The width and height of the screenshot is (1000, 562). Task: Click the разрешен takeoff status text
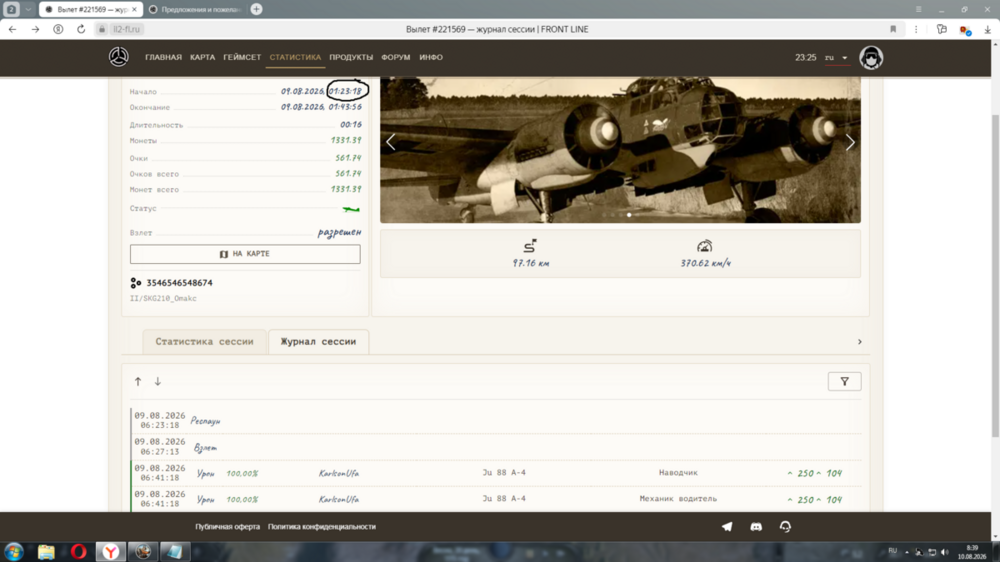tap(339, 232)
